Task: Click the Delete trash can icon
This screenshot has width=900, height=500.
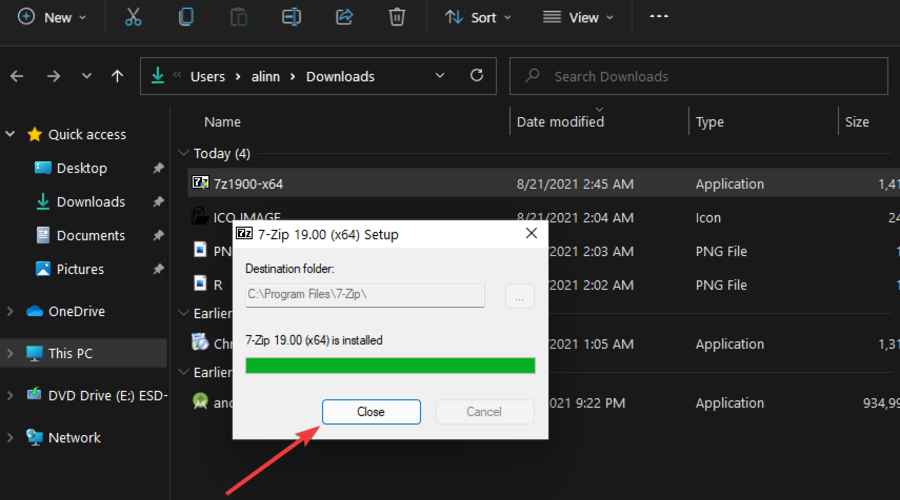Action: [x=397, y=17]
